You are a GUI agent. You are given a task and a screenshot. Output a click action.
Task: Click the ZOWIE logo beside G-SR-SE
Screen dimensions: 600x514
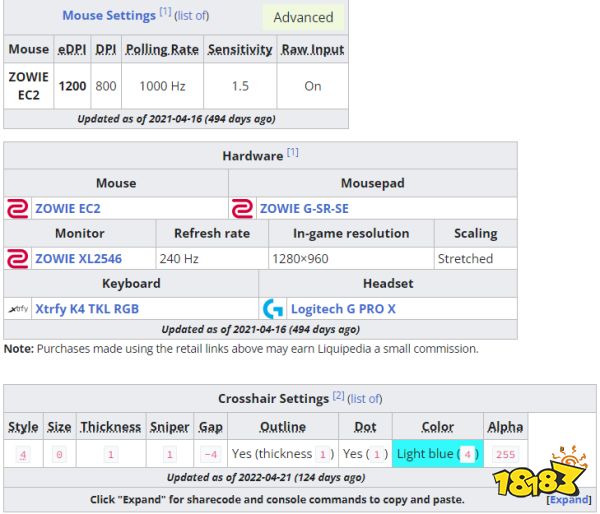(242, 209)
